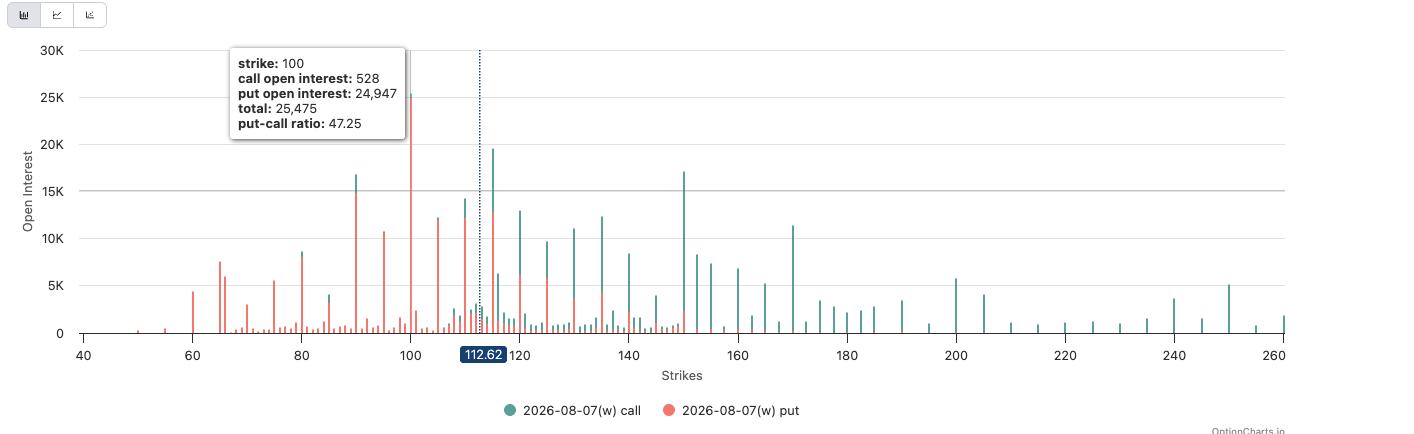The height and width of the screenshot is (434, 1414).
Task: Open the OptionCharts.io credit link
Action: (x=1248, y=429)
